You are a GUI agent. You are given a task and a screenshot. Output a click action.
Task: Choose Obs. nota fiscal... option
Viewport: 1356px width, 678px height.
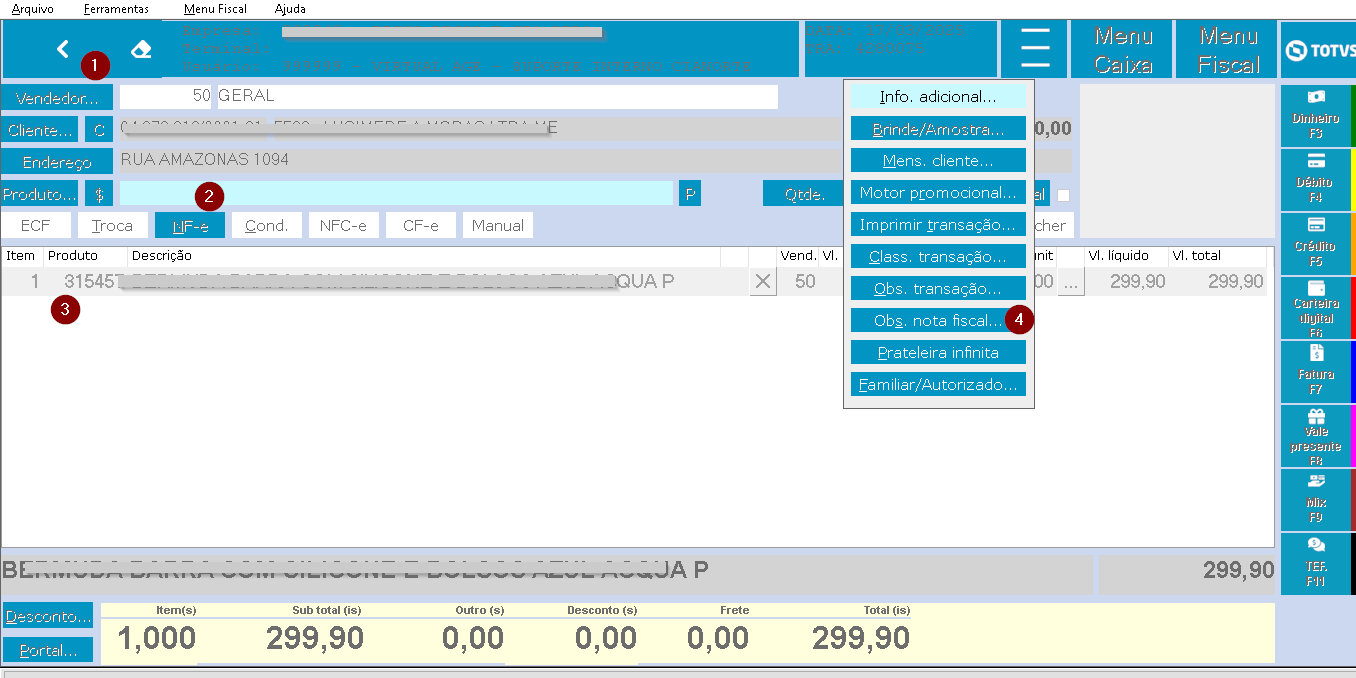(x=938, y=321)
